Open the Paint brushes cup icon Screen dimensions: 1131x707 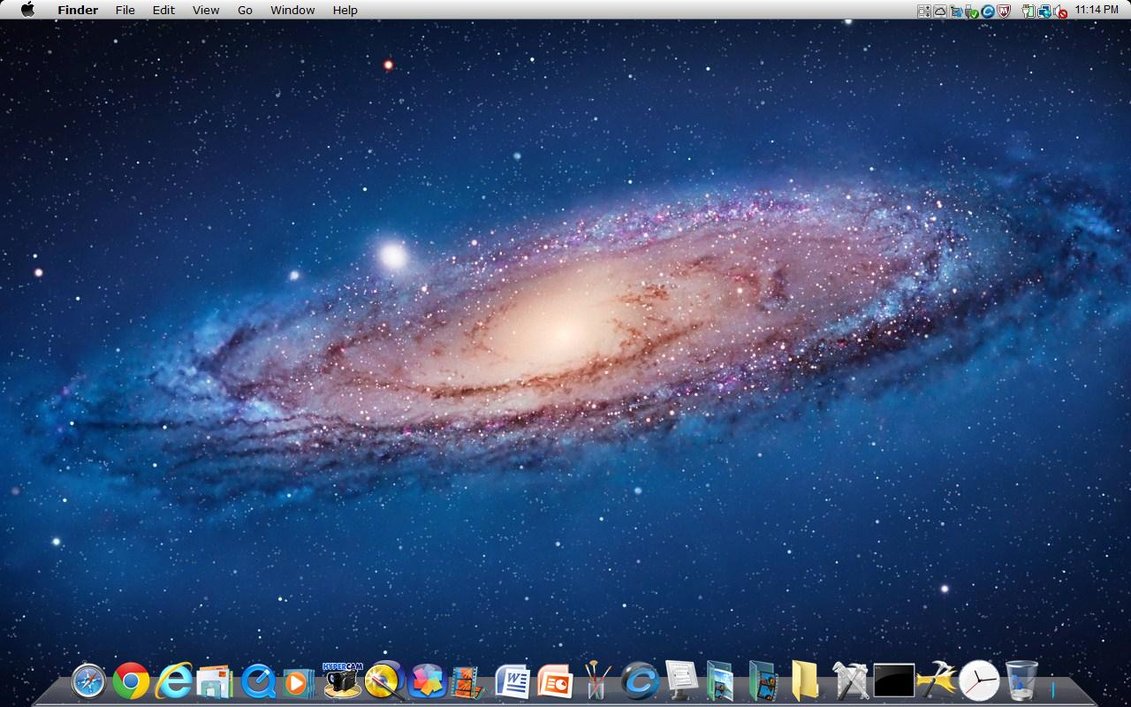tap(597, 681)
